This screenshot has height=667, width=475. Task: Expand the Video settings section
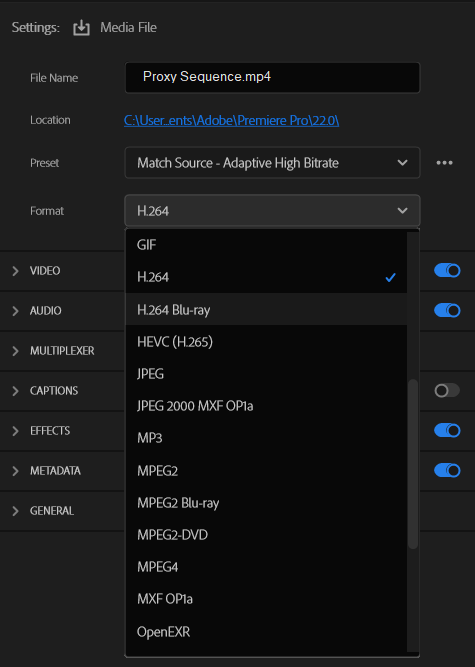point(15,271)
